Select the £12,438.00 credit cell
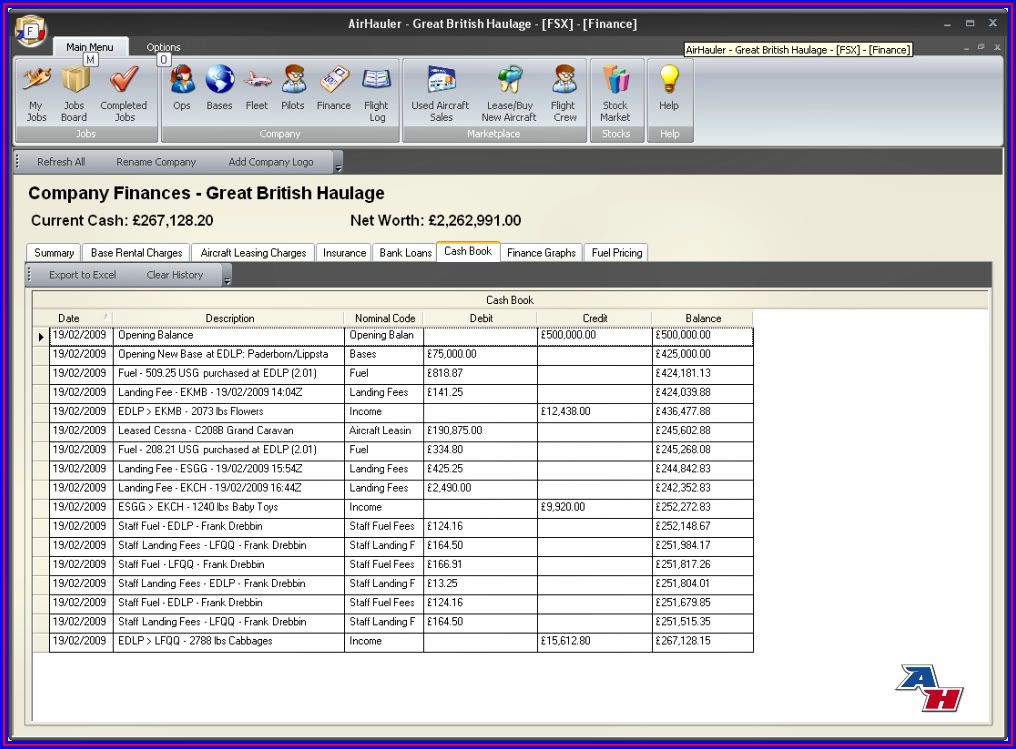The width and height of the screenshot is (1016, 749). 595,411
